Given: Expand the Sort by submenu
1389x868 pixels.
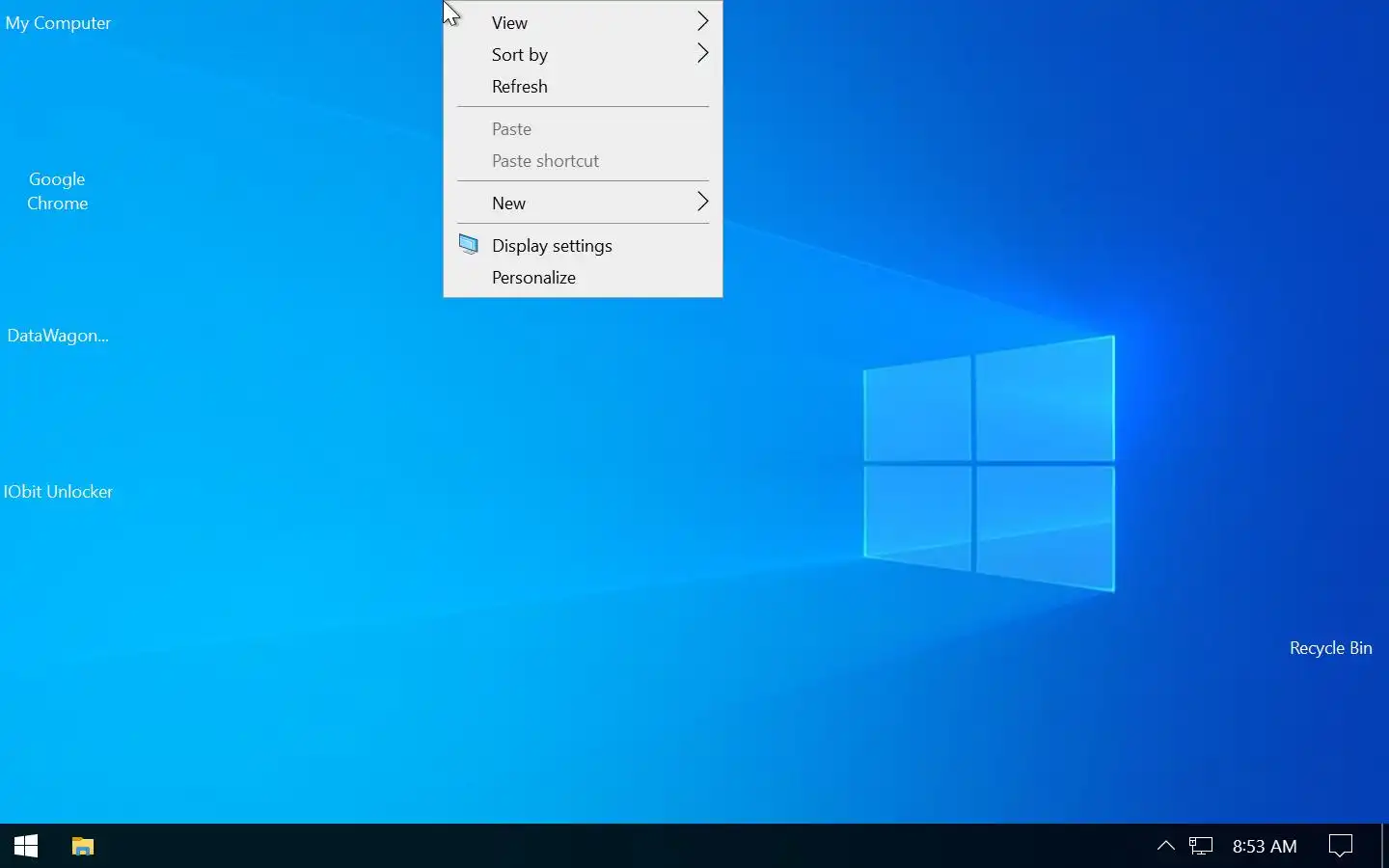Looking at the screenshot, I should [583, 54].
